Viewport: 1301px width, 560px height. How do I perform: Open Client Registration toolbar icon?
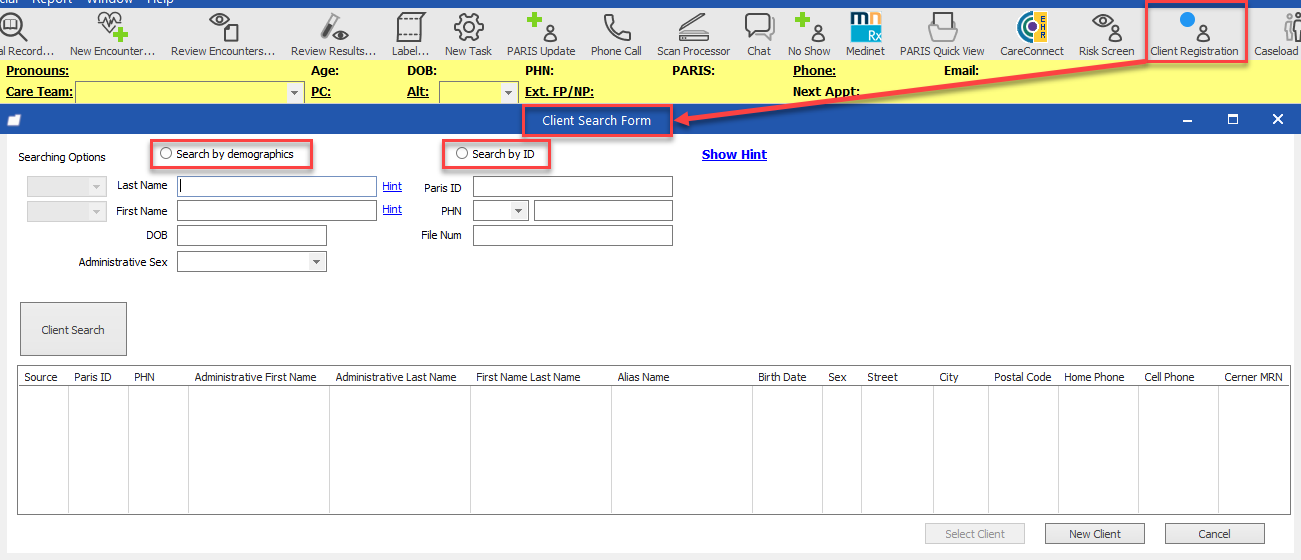tap(1194, 33)
